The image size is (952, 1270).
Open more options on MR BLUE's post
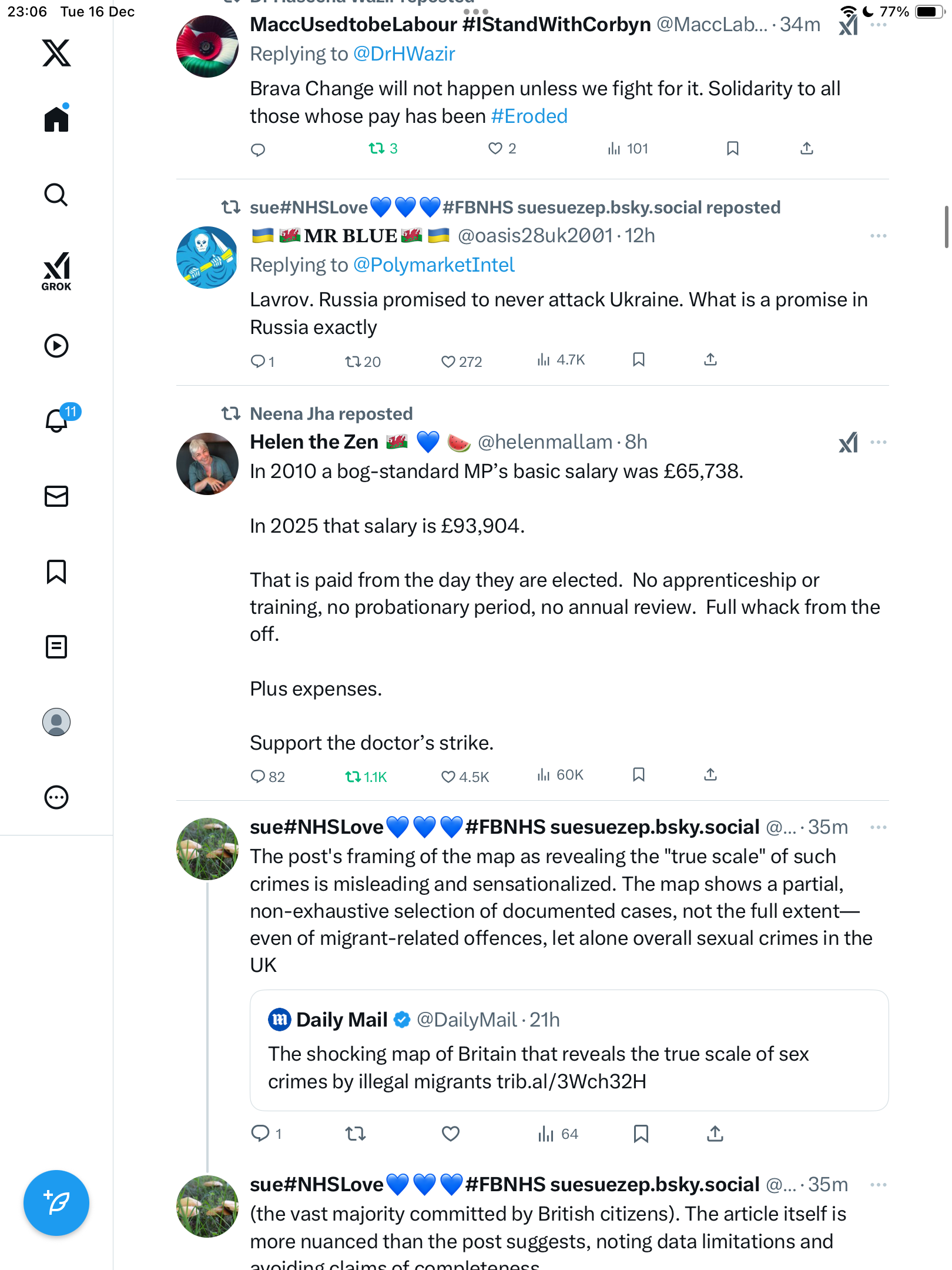tap(878, 236)
